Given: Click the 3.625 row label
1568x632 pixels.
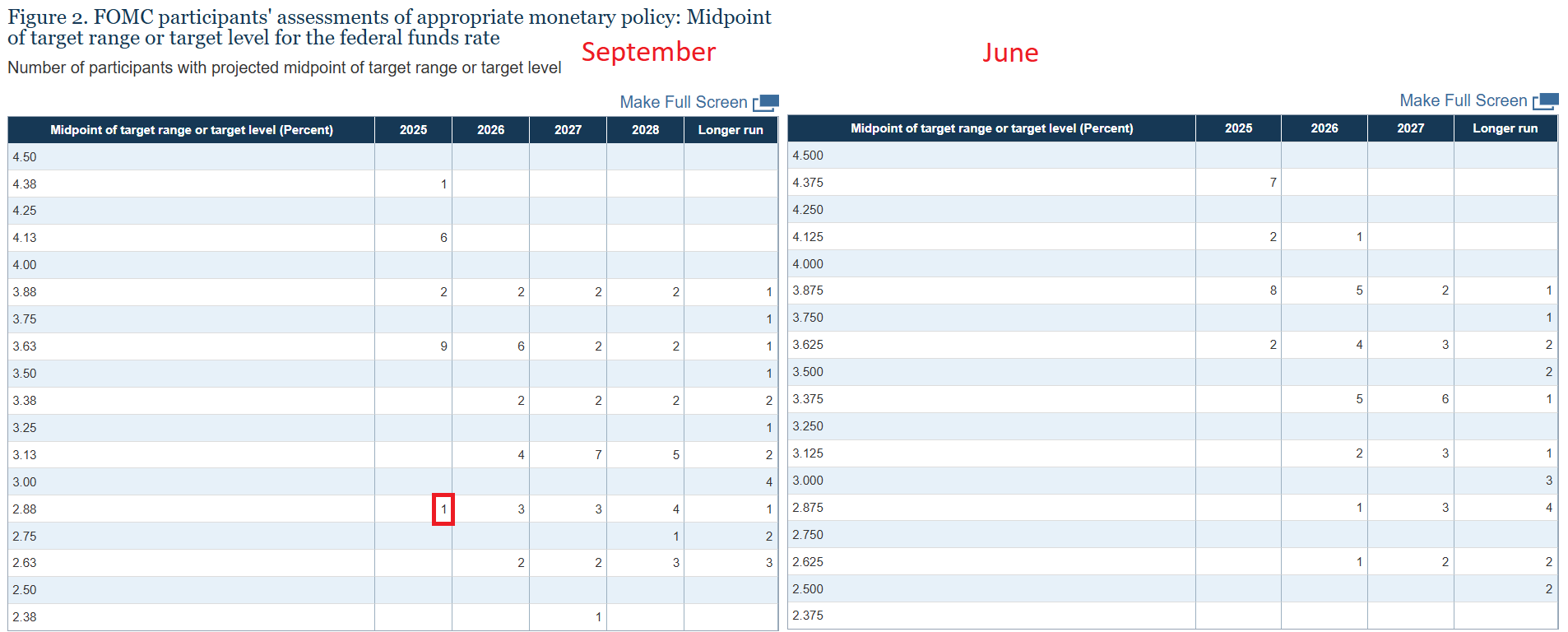Looking at the screenshot, I should click(x=808, y=345).
